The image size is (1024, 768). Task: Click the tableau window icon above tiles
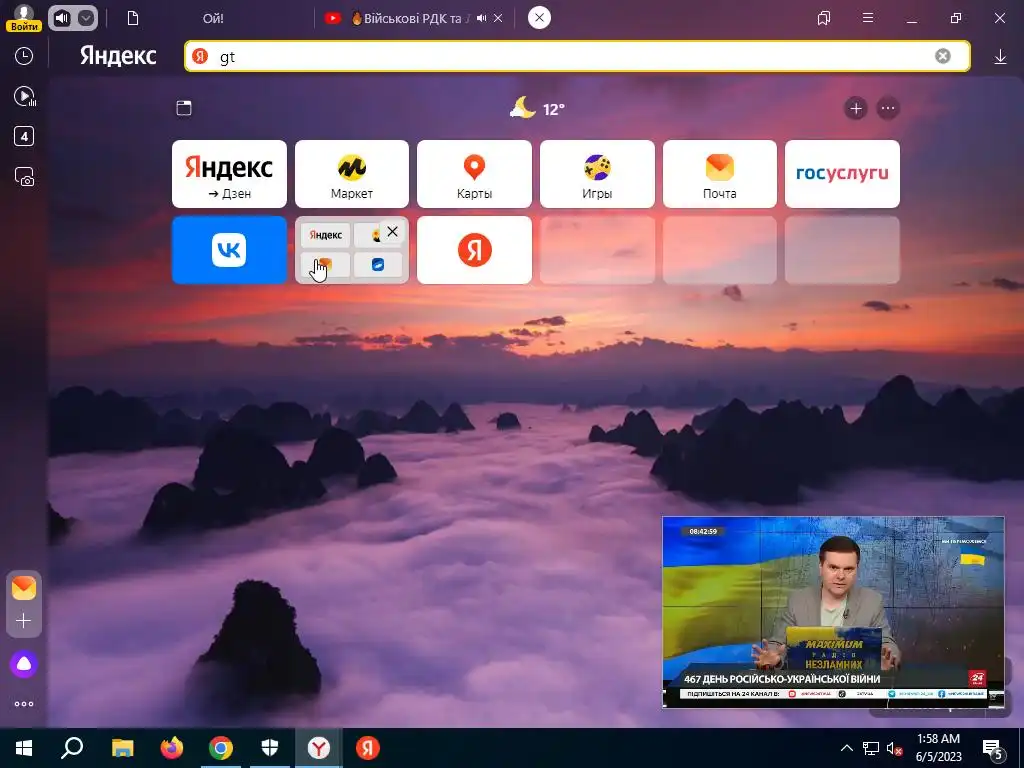tap(184, 108)
